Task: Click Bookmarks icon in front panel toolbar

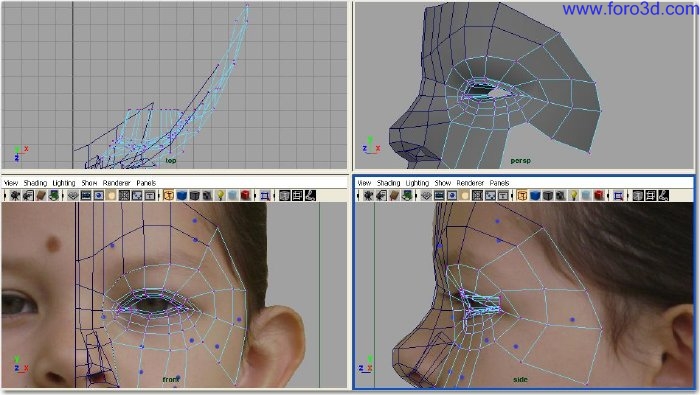Action: pyautogui.click(x=41, y=195)
